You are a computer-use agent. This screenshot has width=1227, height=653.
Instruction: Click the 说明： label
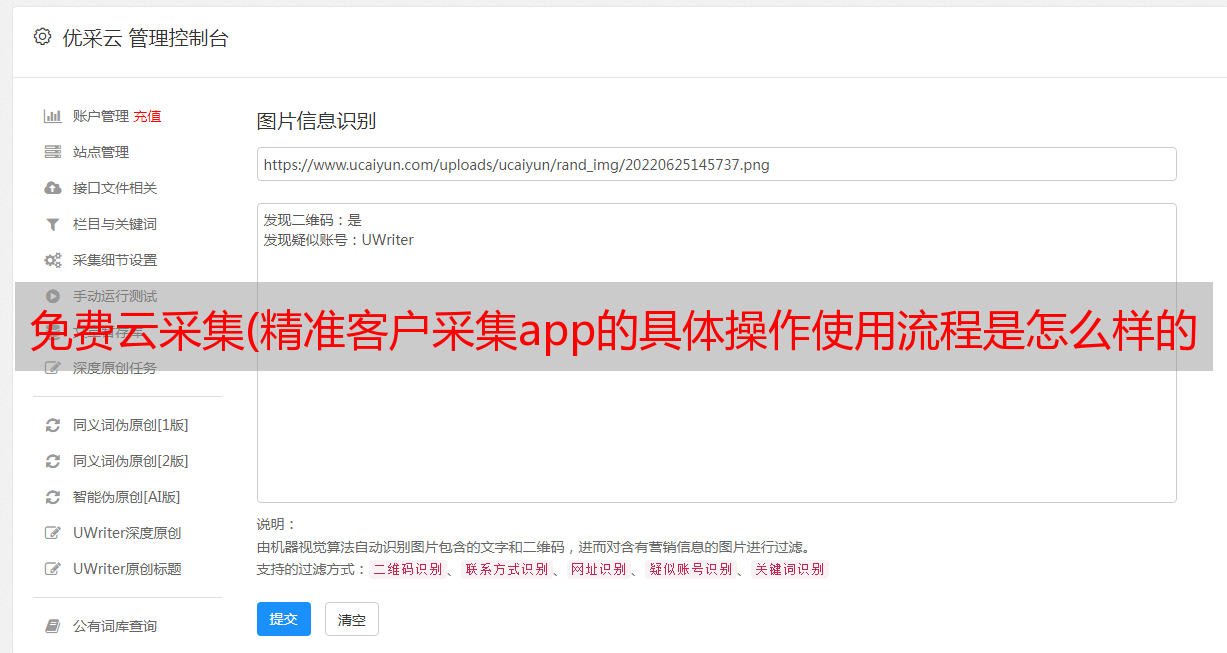coord(277,524)
